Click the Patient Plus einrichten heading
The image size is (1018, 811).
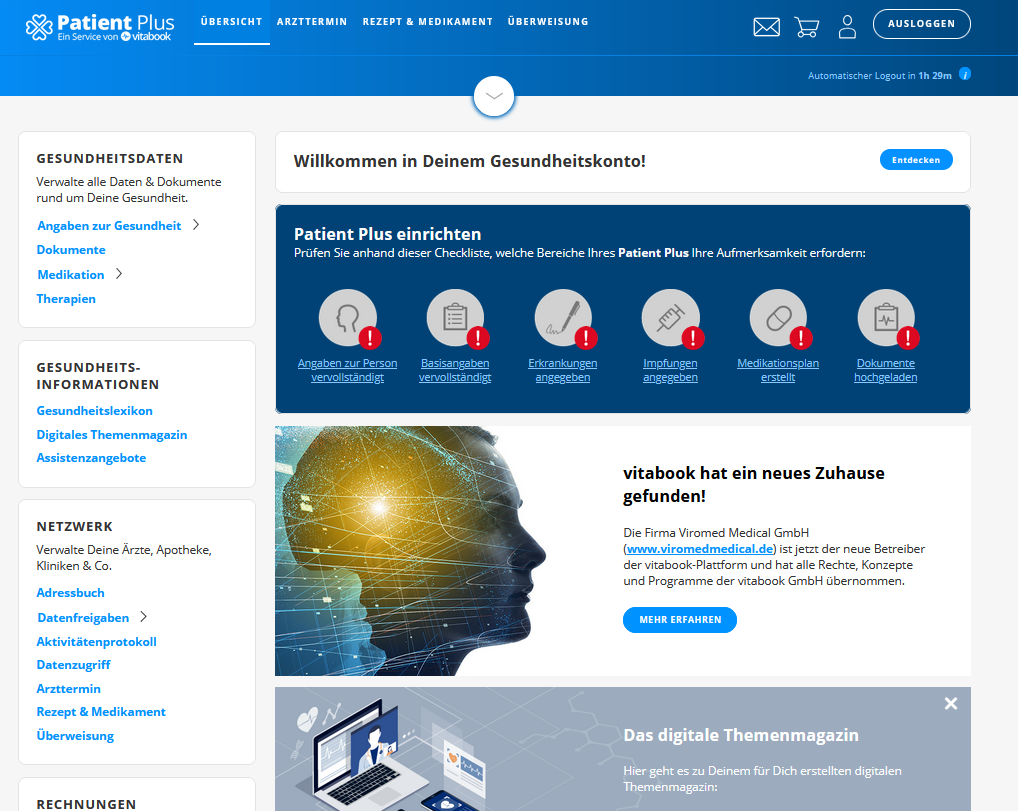tap(388, 234)
